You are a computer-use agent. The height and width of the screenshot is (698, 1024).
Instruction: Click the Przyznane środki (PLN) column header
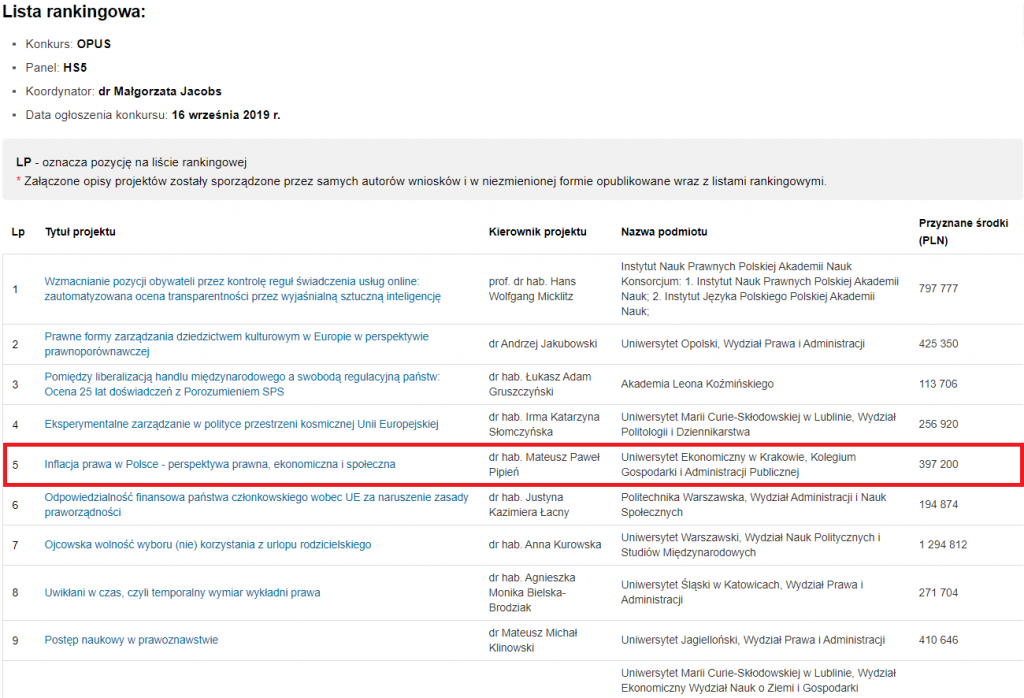click(x=955, y=232)
